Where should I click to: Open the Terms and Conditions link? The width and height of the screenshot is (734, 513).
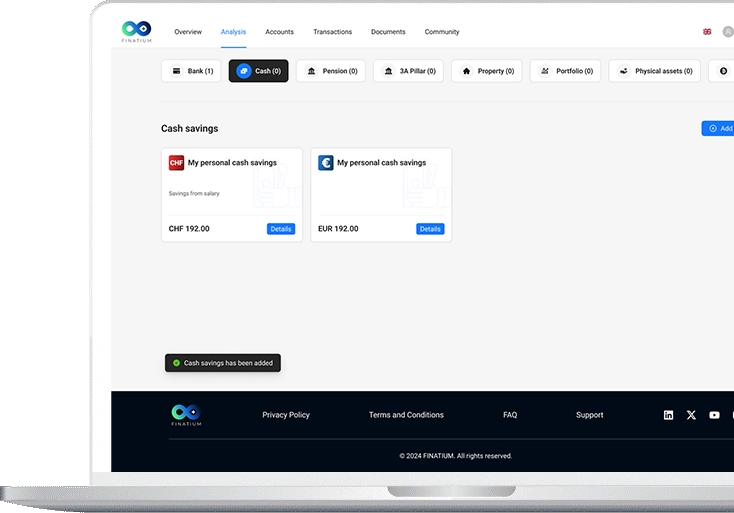click(x=406, y=415)
